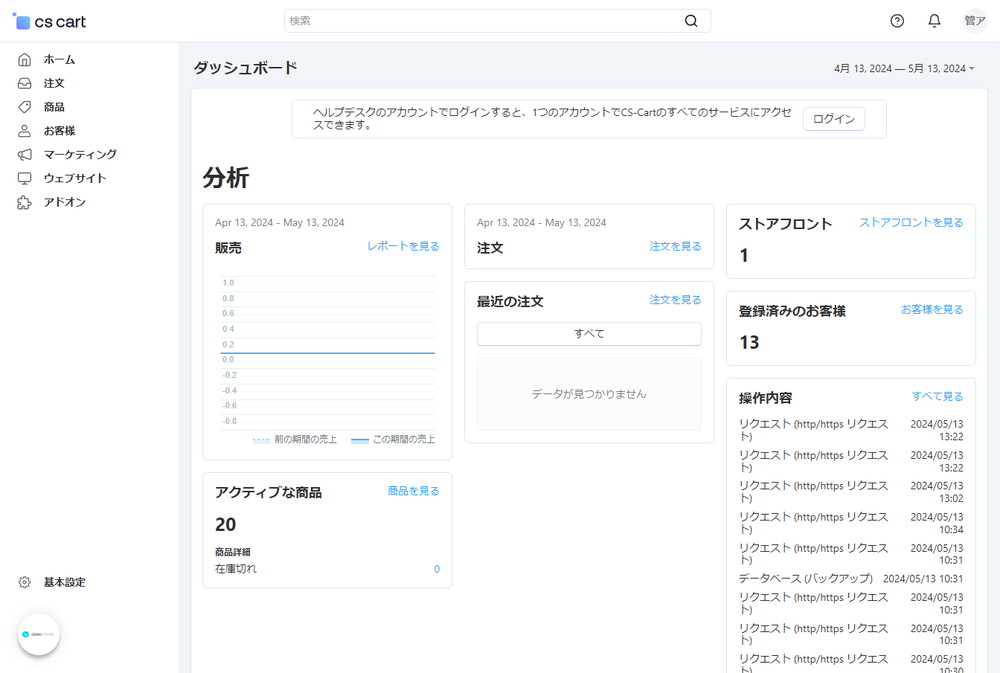1000x673 pixels.
Task: Click the log entry dated 2024/05/13 10:34
Action: click(x=851, y=523)
